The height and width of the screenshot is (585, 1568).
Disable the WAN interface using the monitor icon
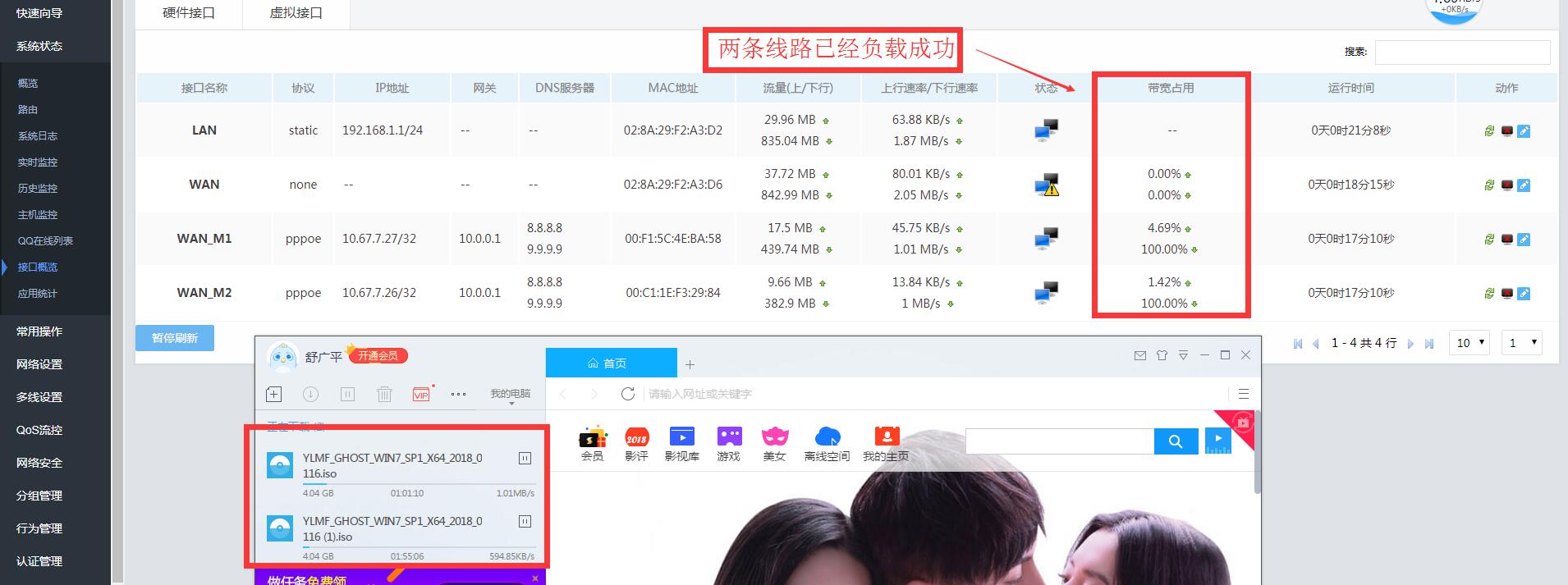(x=1507, y=185)
